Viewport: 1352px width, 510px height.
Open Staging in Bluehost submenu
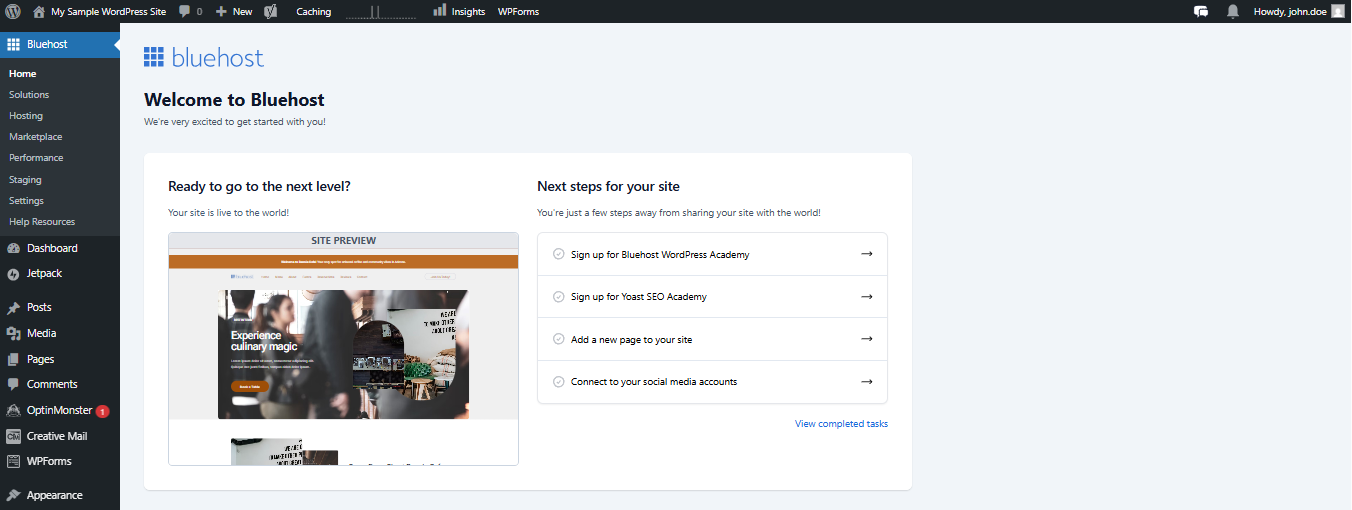coord(25,180)
